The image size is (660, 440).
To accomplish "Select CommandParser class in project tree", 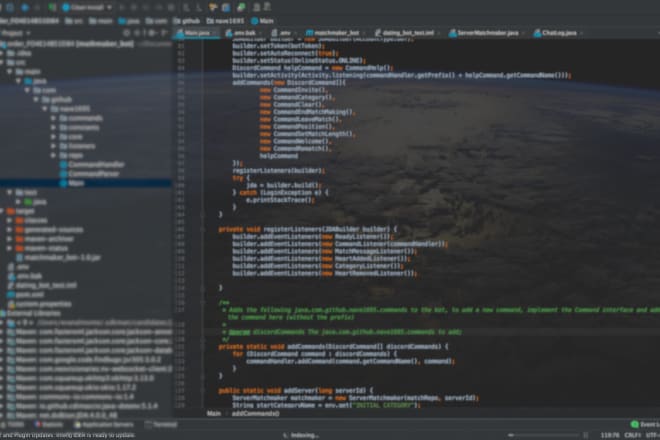I will 90,173.
